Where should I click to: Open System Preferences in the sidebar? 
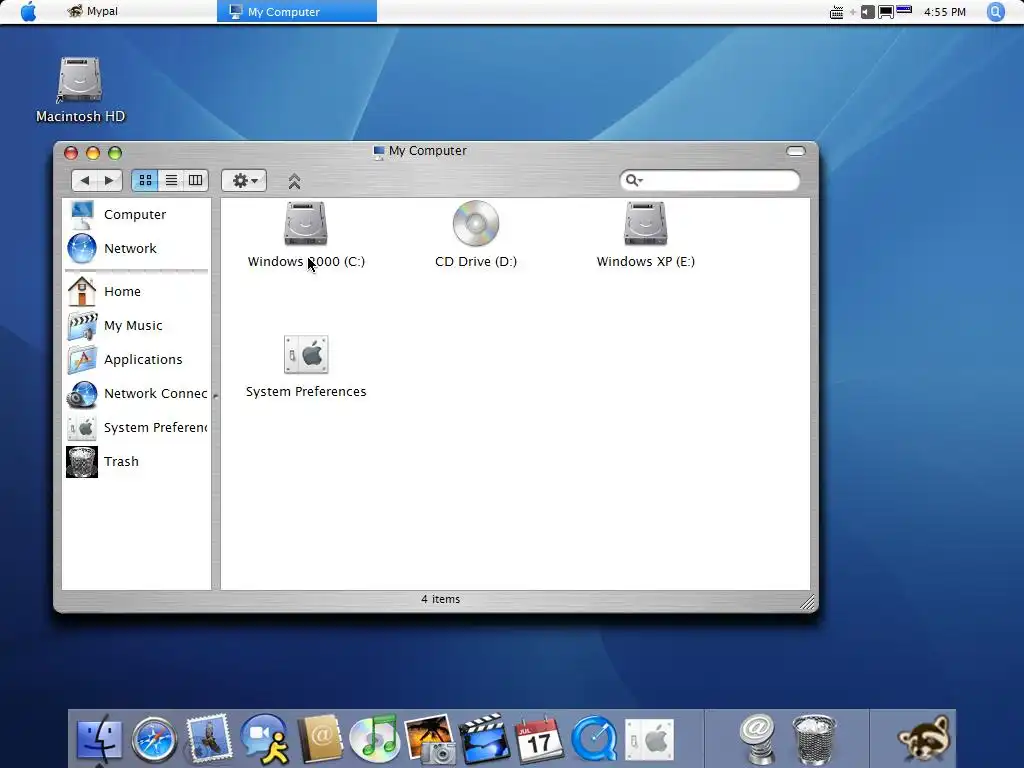point(136,427)
